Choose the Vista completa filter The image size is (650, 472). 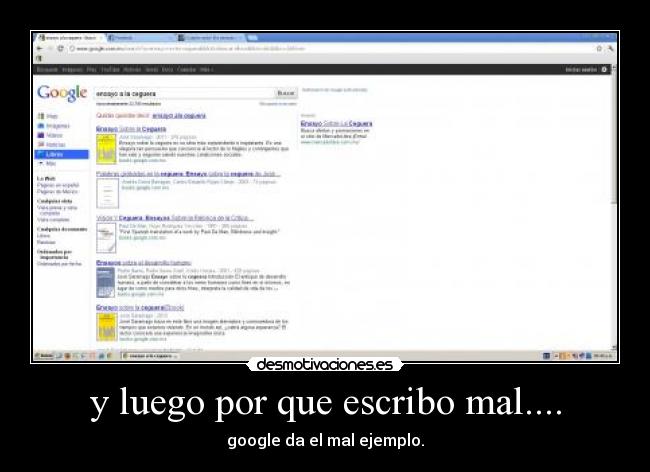coord(53,220)
